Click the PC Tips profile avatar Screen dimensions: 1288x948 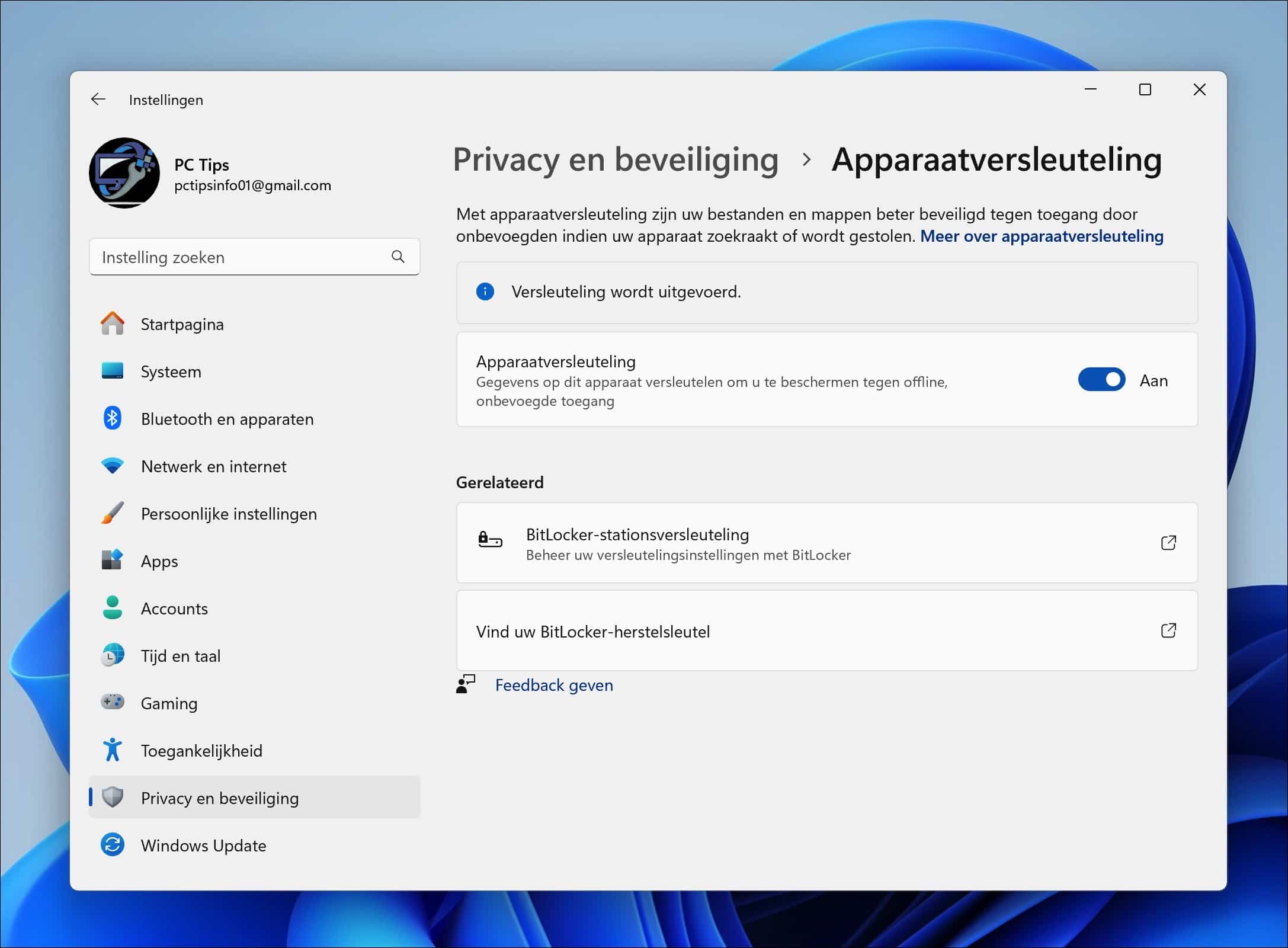tap(124, 173)
